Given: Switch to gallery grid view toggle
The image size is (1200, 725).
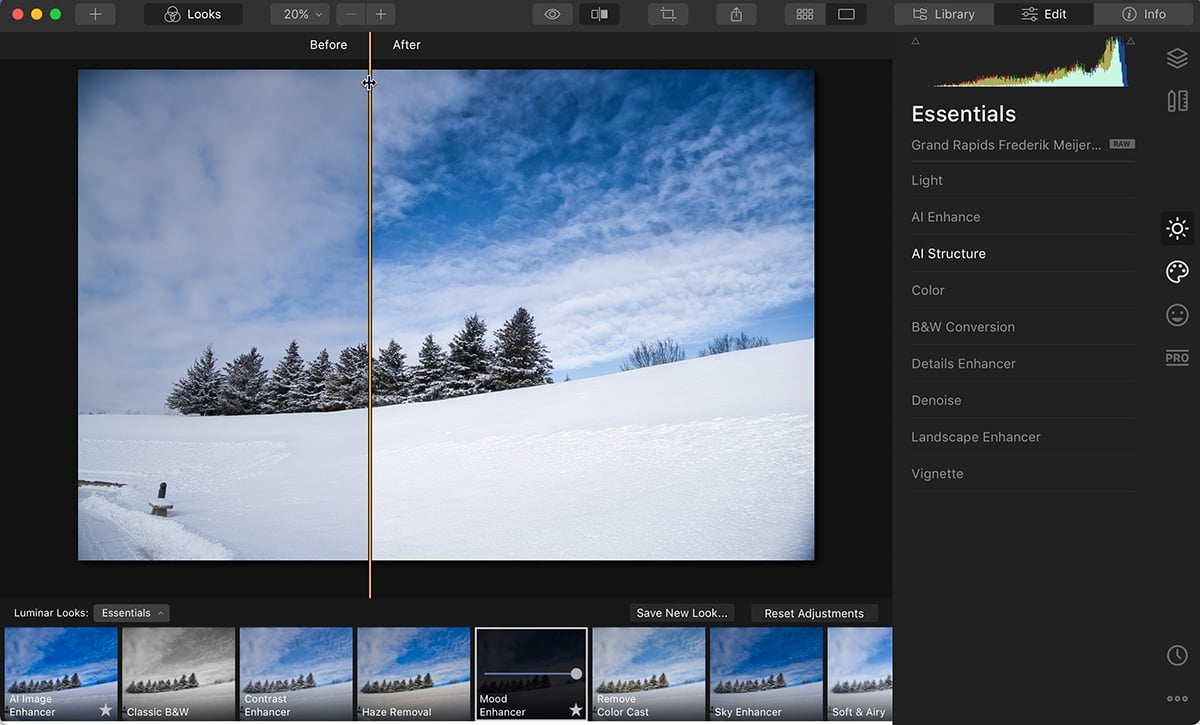Looking at the screenshot, I should coord(805,14).
